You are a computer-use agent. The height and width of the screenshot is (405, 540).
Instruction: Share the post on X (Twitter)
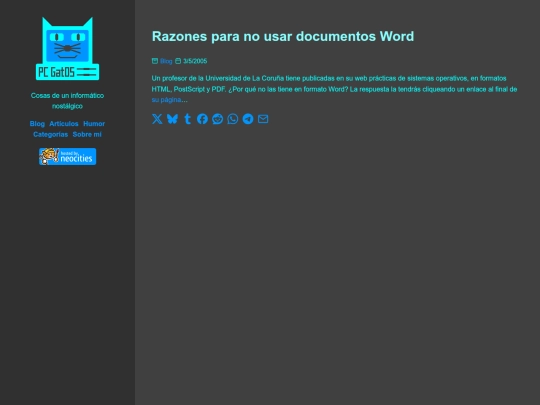157,119
